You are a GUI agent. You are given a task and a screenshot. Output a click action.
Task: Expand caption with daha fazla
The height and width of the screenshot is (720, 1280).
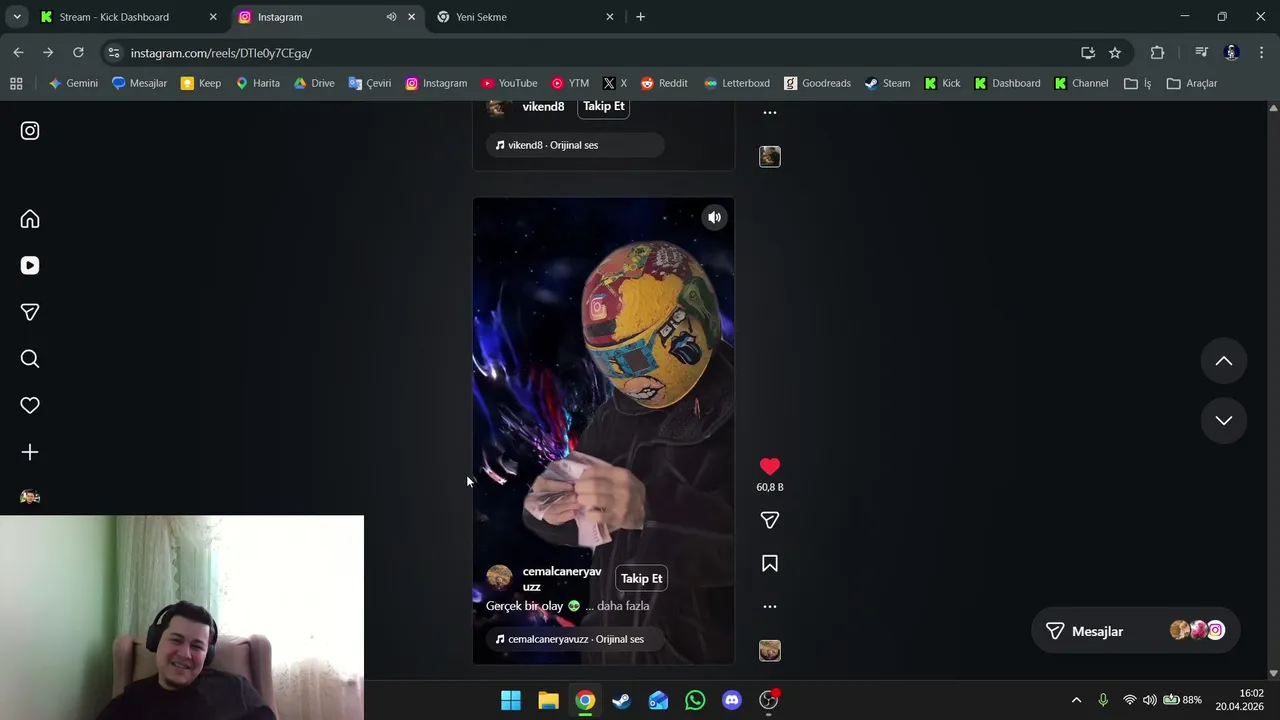[x=623, y=606]
